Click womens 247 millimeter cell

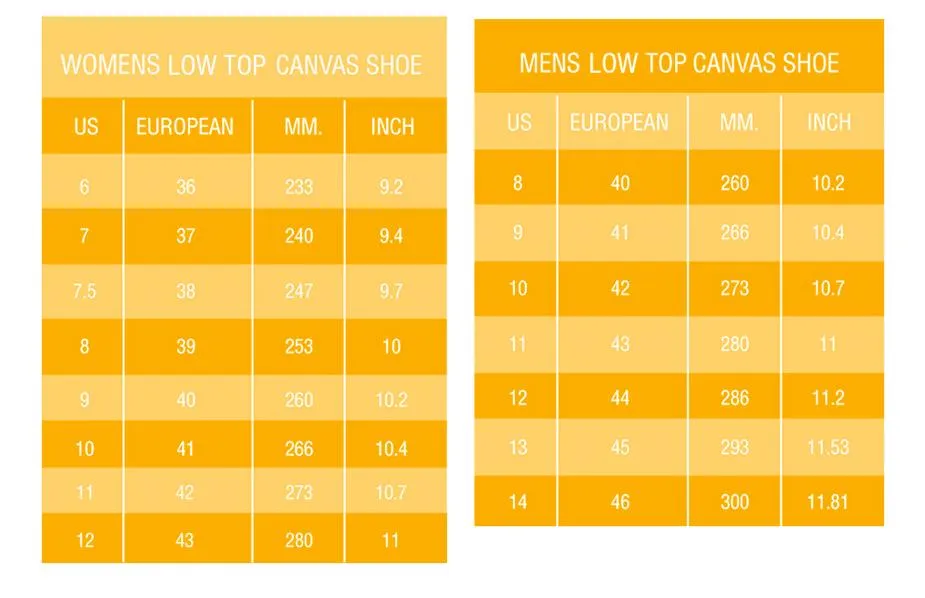point(299,291)
